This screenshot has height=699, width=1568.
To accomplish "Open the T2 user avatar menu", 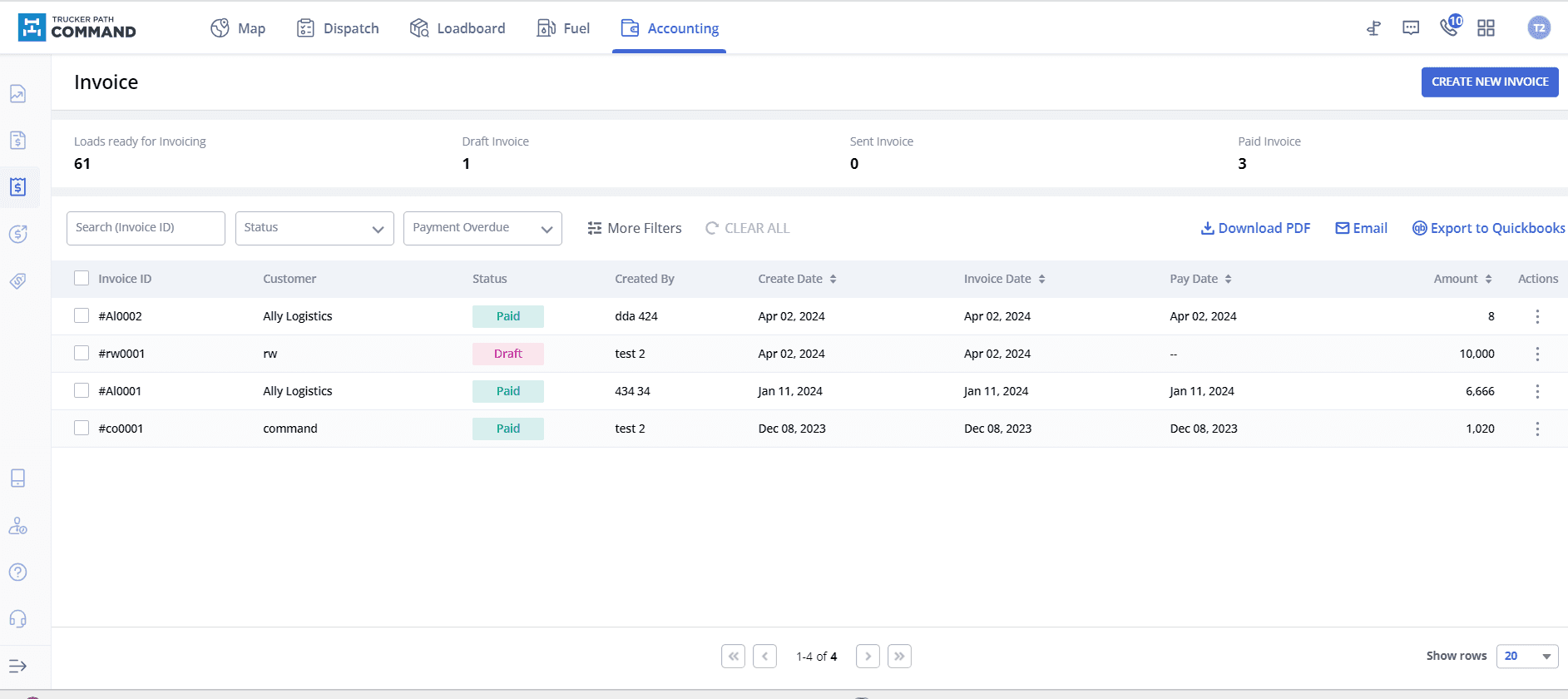I will tap(1539, 28).
